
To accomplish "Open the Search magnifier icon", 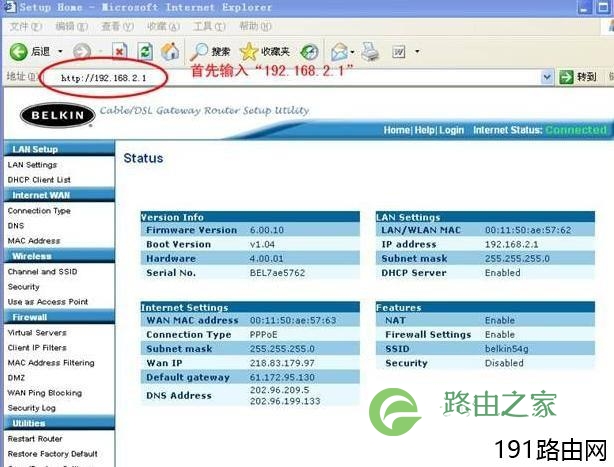I will (199, 51).
